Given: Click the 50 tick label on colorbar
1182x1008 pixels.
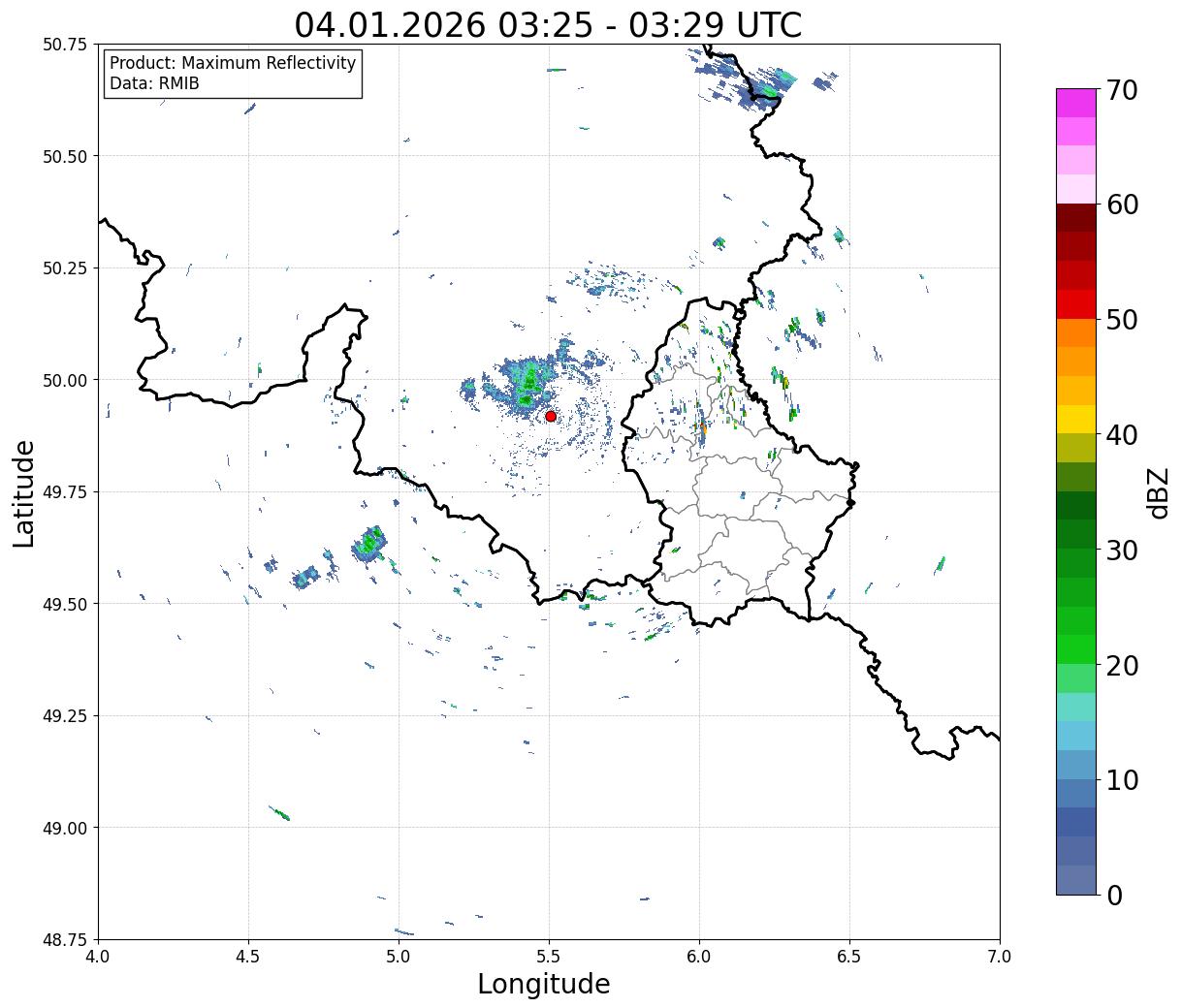Looking at the screenshot, I should 1122,320.
